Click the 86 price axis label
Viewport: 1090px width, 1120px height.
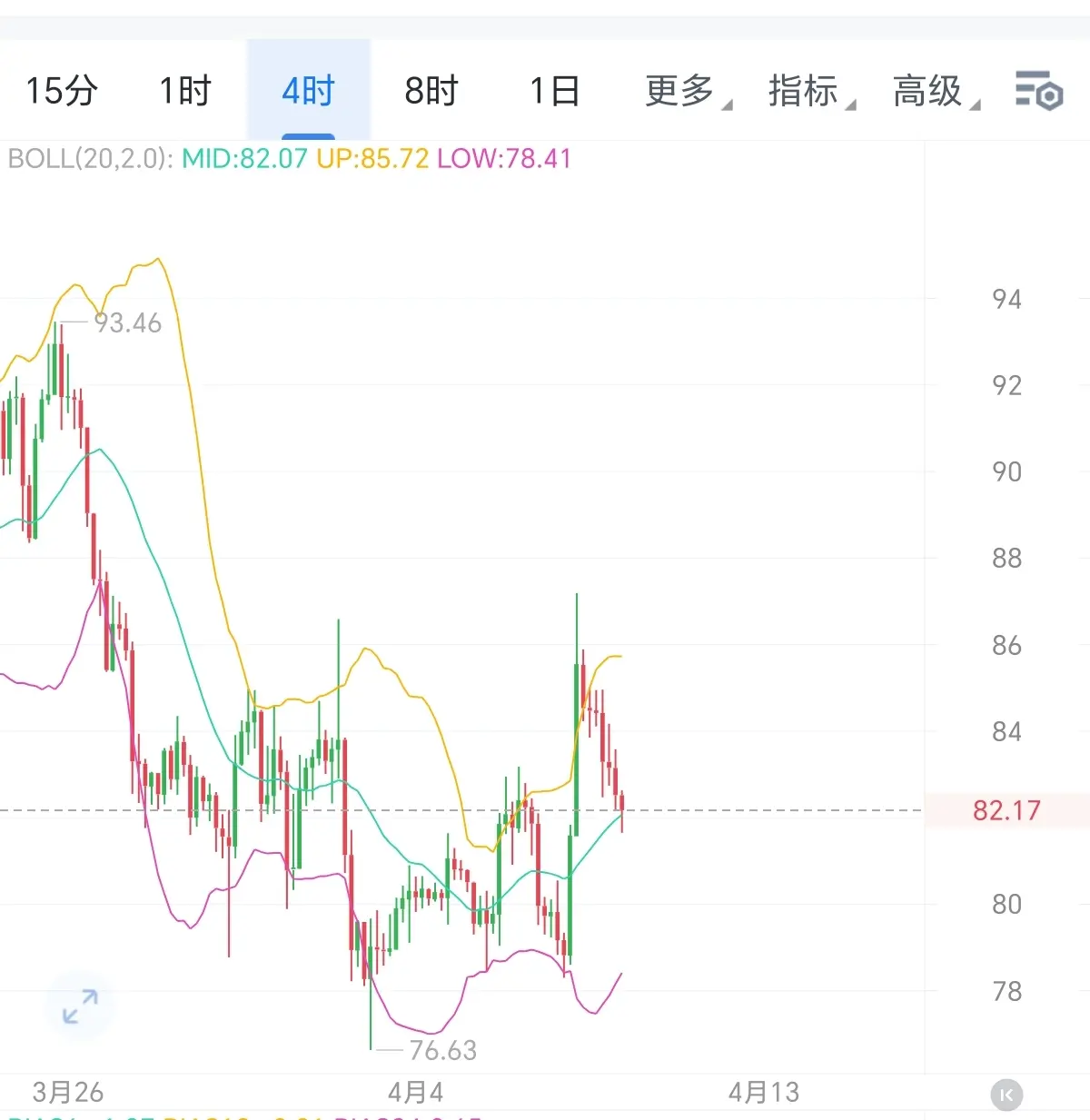click(1006, 645)
